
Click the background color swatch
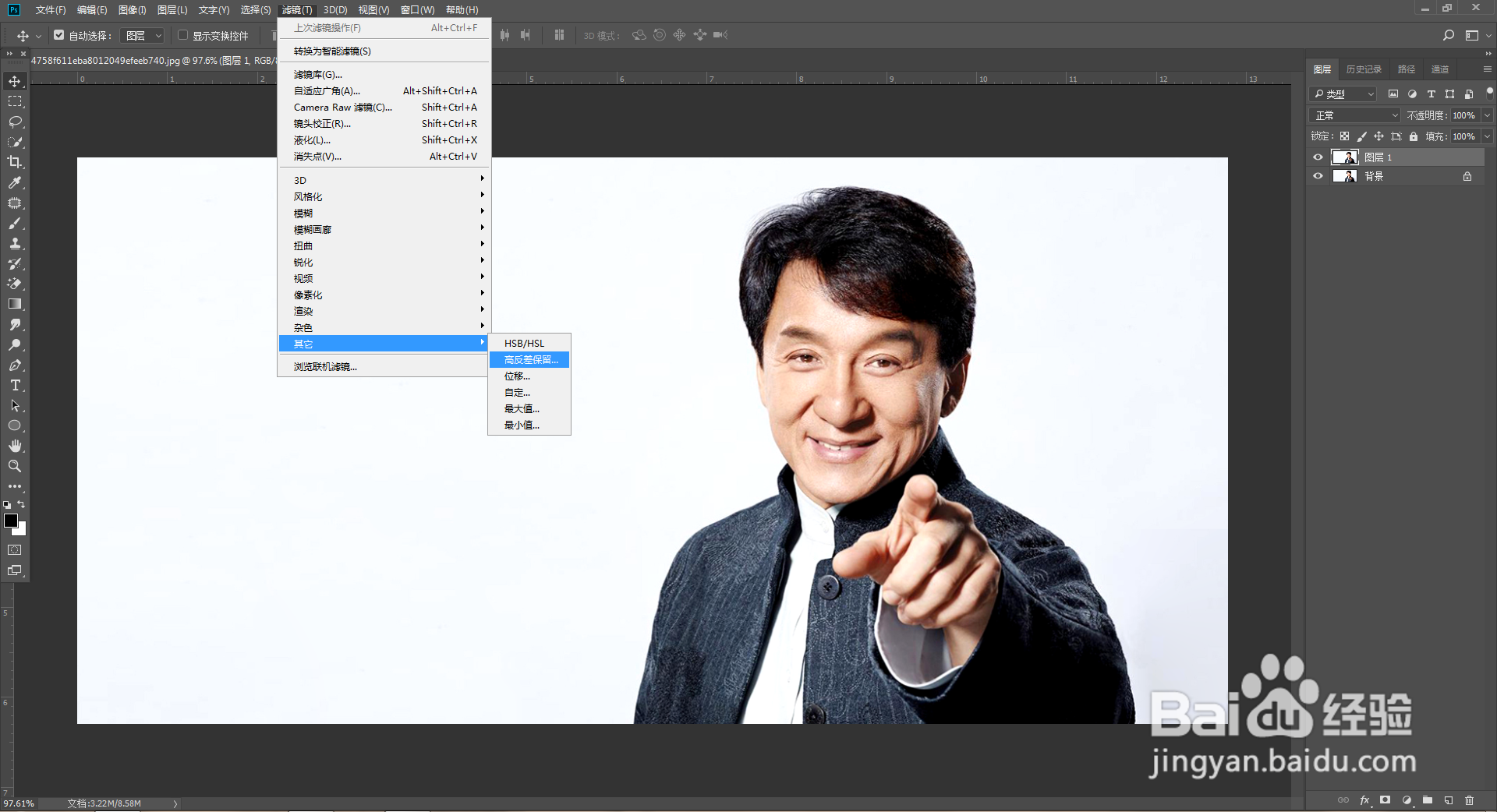coord(21,530)
